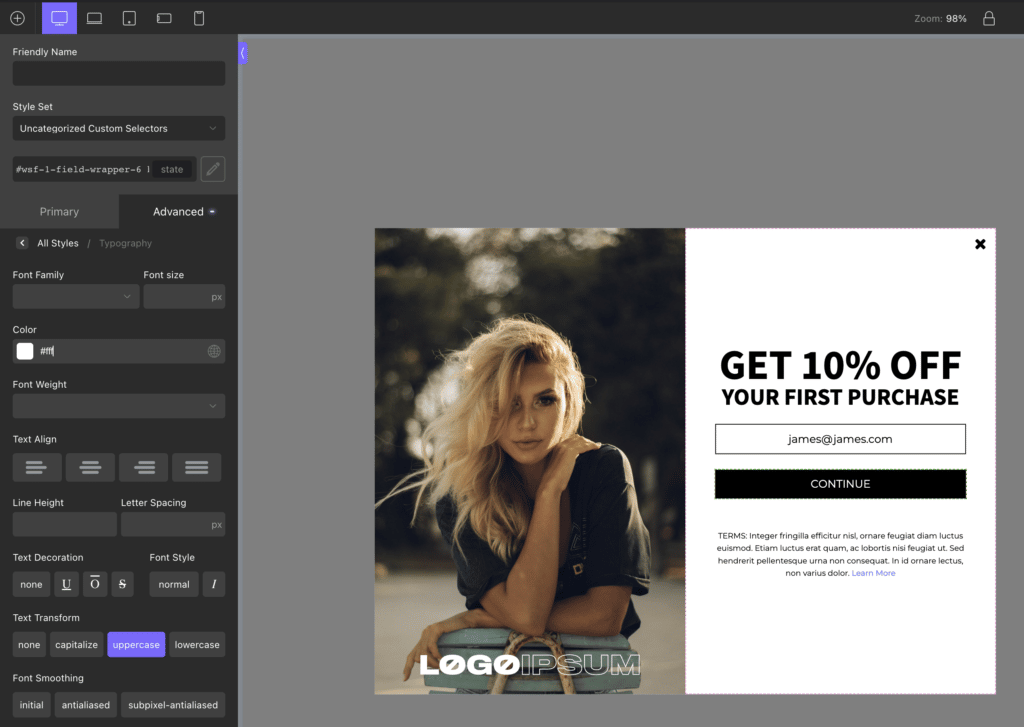
Task: Align text right
Action: (144, 468)
